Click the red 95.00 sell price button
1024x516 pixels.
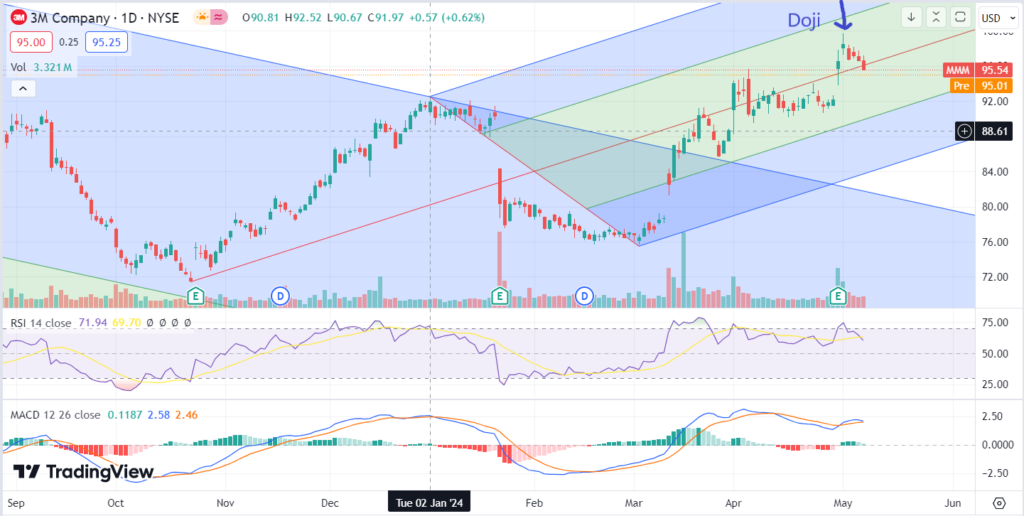(31, 42)
